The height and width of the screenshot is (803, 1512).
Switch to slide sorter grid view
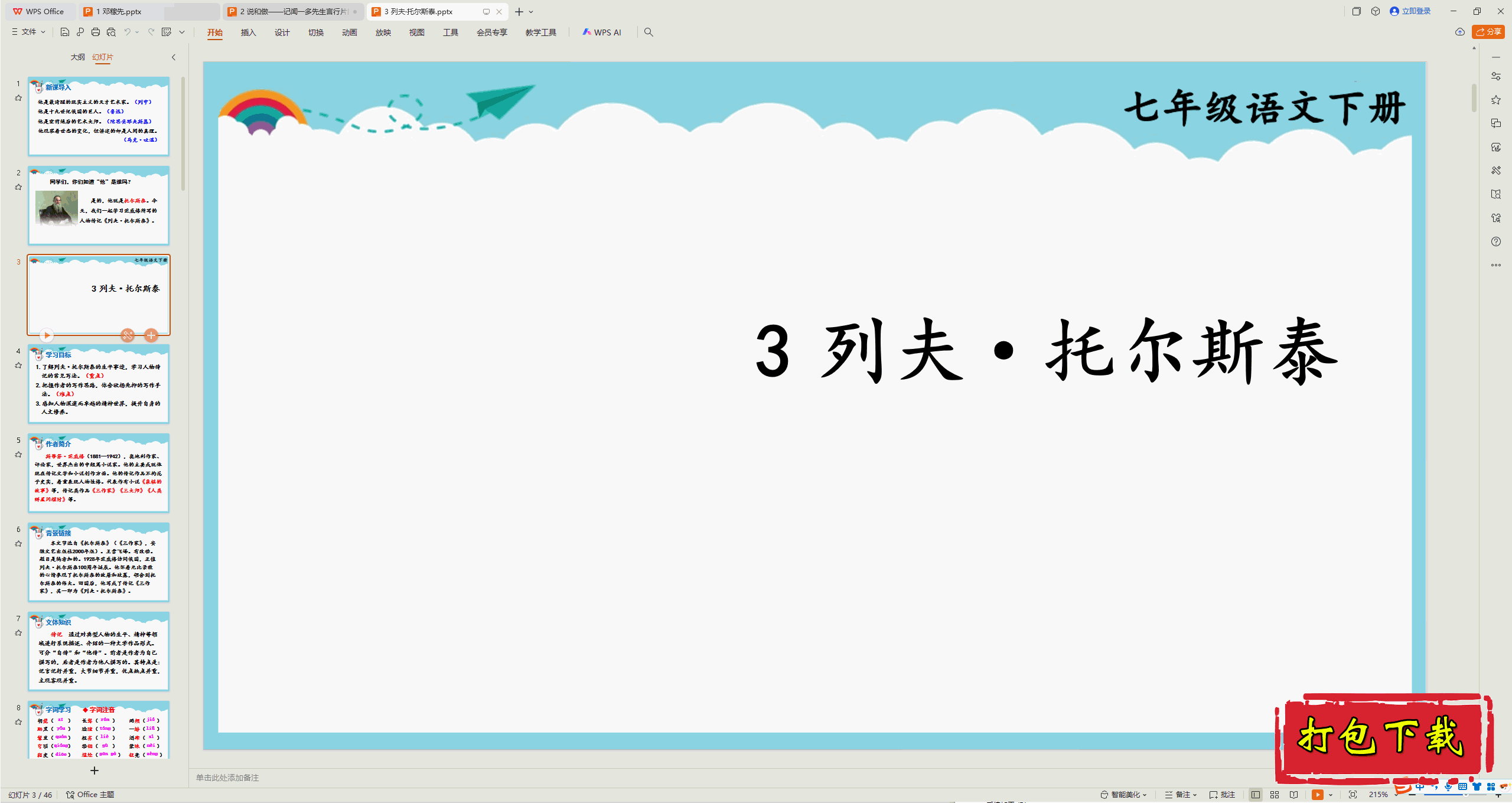point(1275,795)
